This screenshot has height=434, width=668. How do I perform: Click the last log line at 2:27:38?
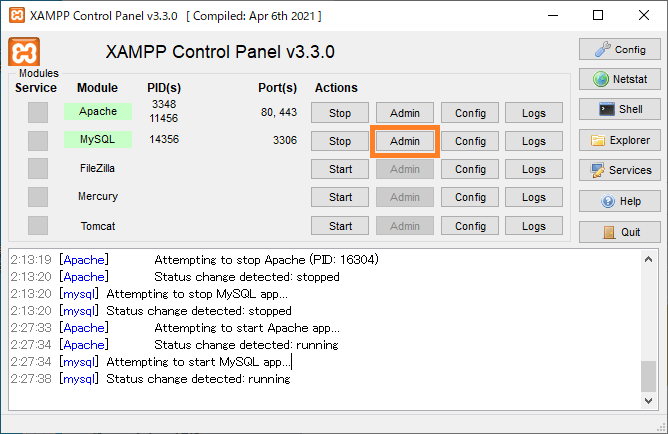tap(150, 379)
